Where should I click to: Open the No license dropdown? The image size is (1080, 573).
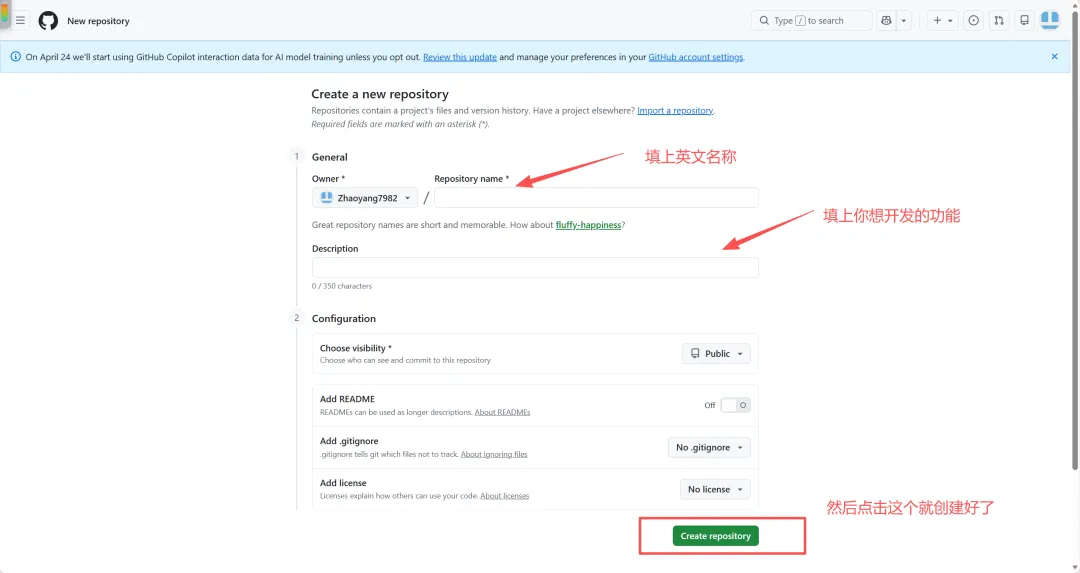click(715, 489)
